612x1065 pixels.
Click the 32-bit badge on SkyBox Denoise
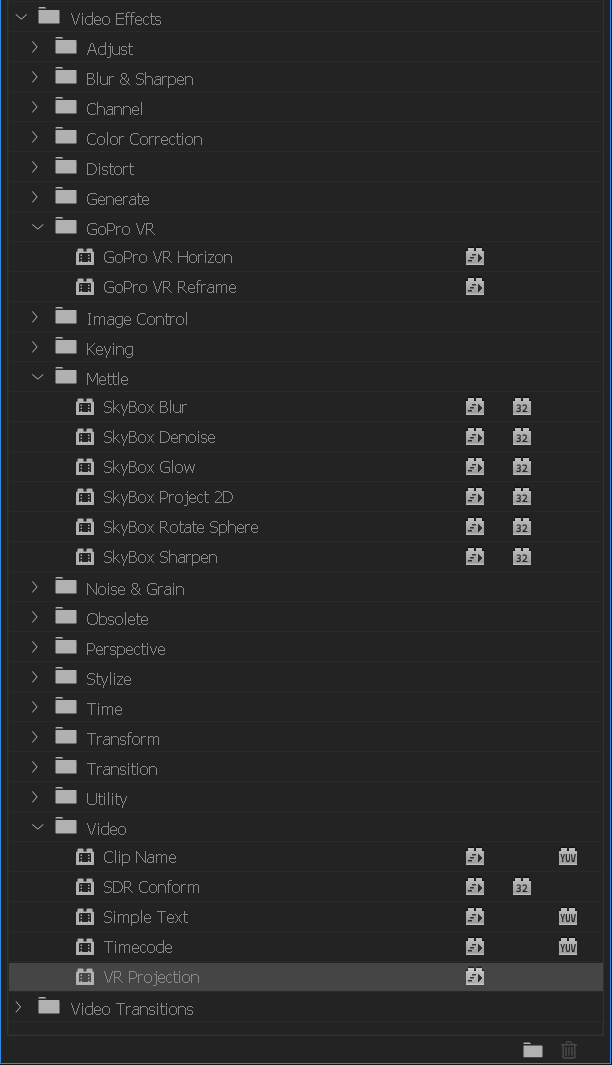click(x=522, y=437)
